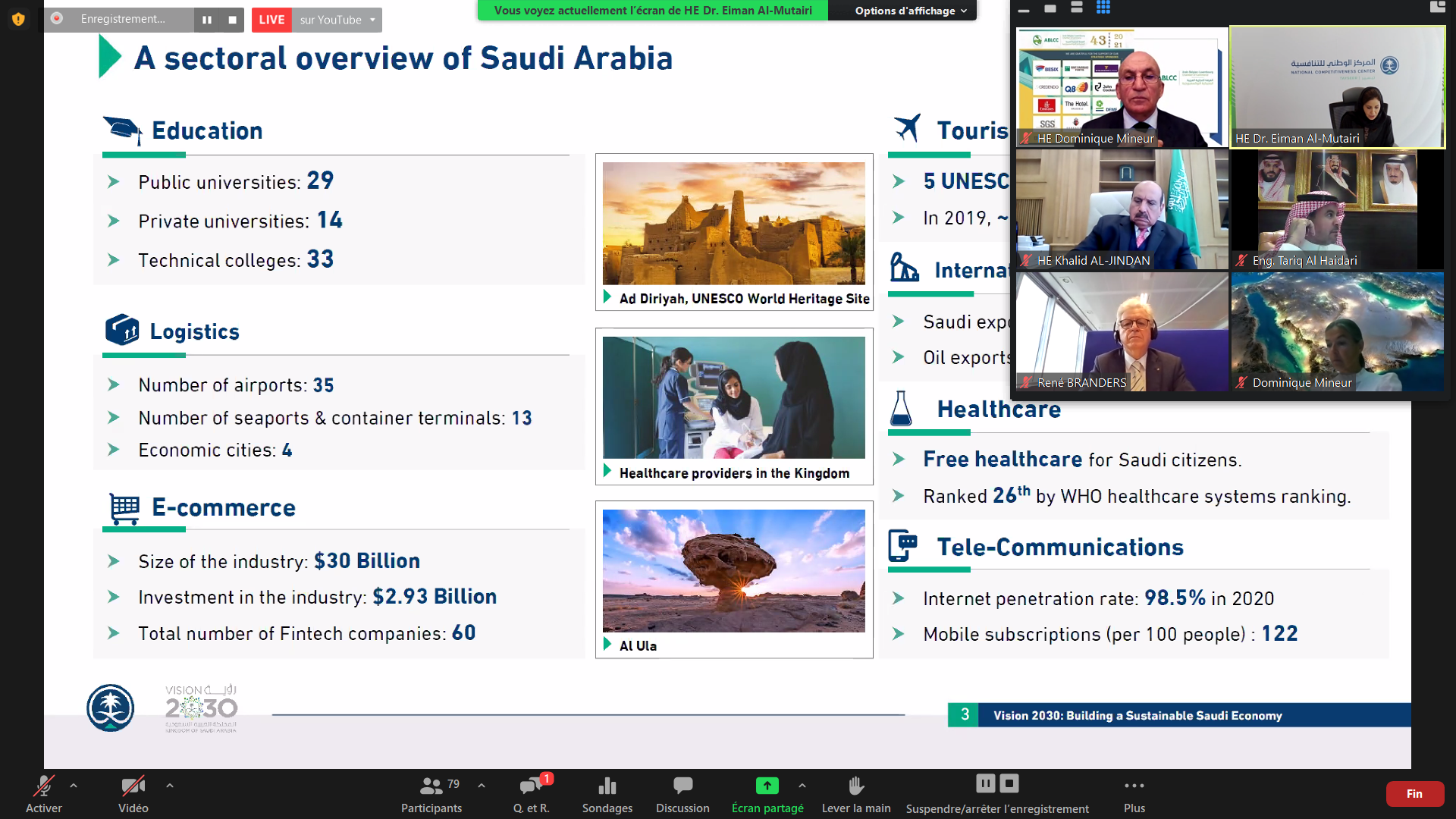1456x819 pixels.
Task: Click the red Fin end button
Action: point(1414,793)
